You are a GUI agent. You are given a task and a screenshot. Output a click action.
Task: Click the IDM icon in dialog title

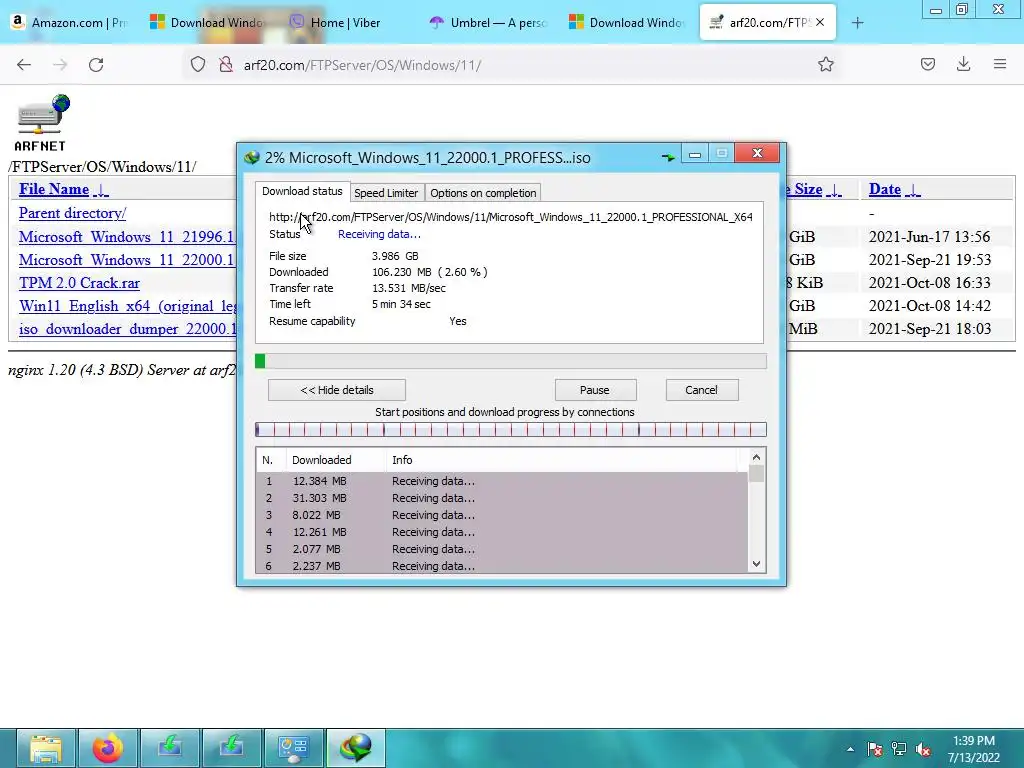tap(251, 157)
